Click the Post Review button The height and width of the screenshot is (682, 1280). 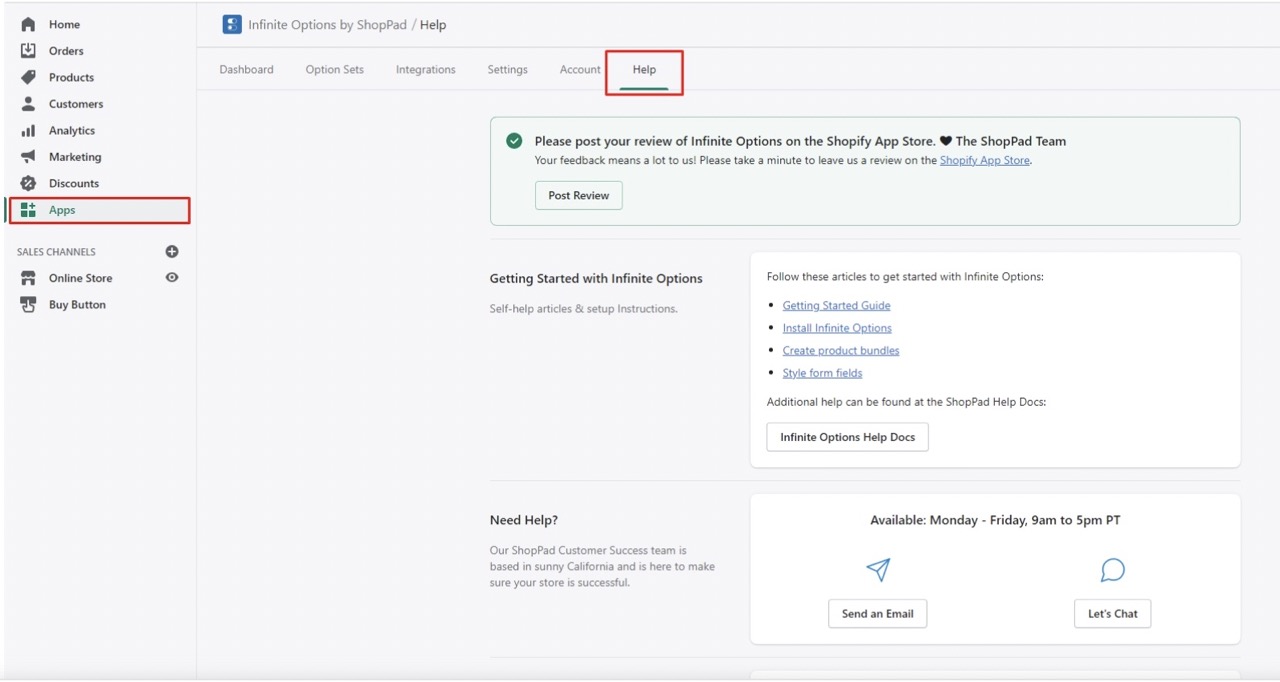point(579,196)
